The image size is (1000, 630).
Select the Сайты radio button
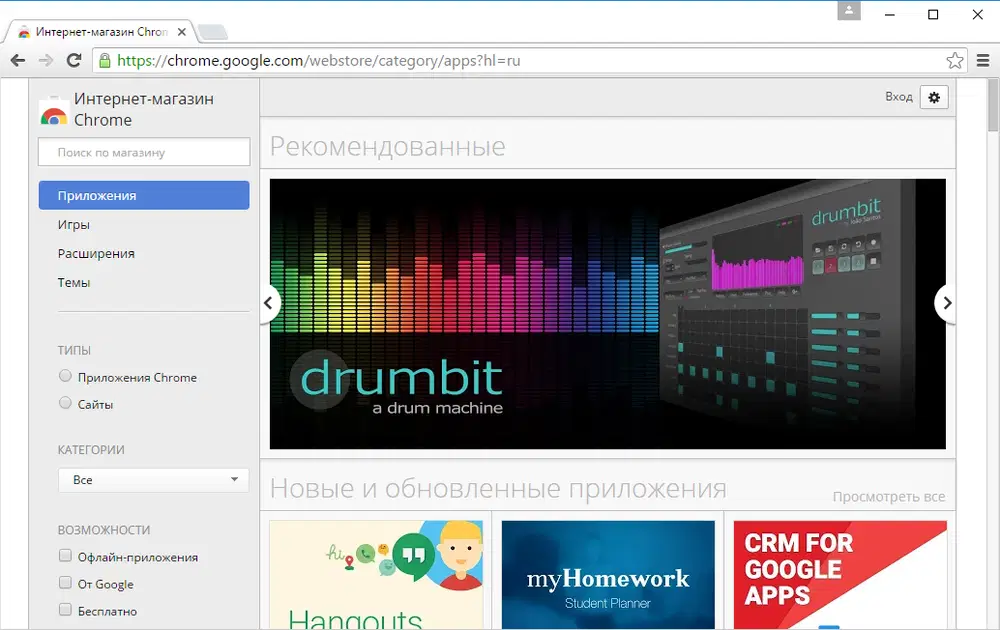[65, 403]
